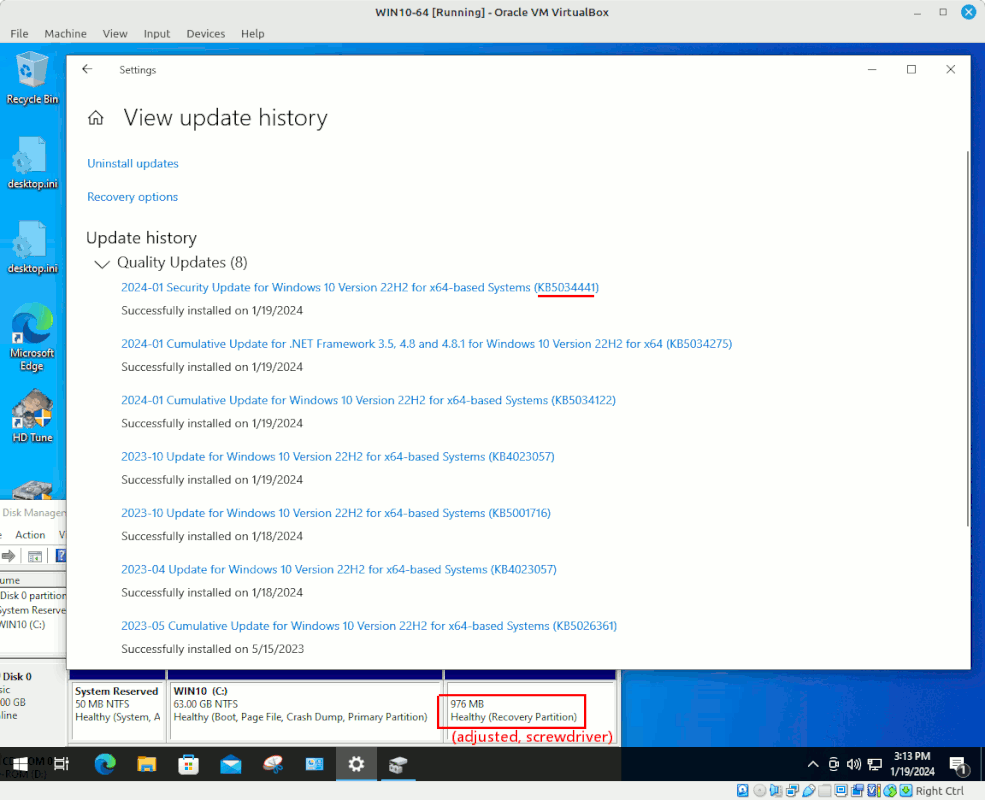Click Disk Management forward arrow toolbar icon
Viewport: 985px width, 800px height.
point(9,556)
